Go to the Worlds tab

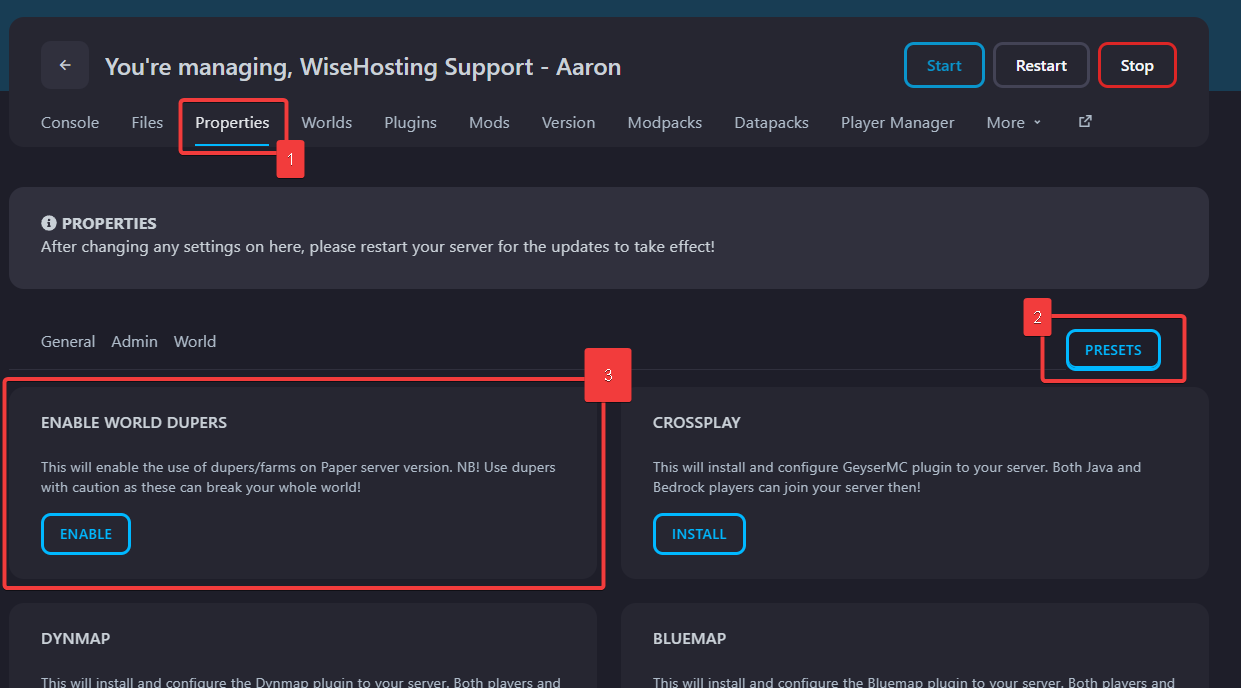(x=327, y=123)
